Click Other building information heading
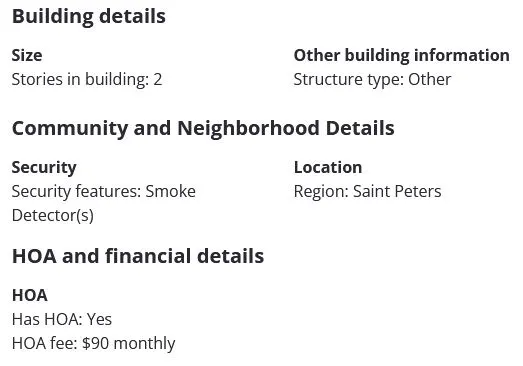The image size is (523, 366). (x=402, y=55)
